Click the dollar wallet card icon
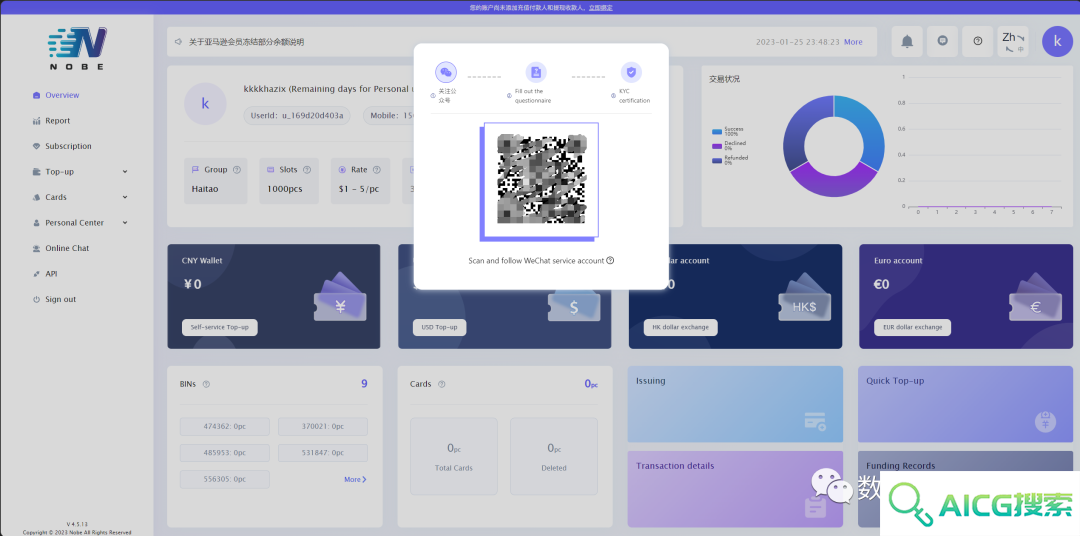 pos(574,307)
